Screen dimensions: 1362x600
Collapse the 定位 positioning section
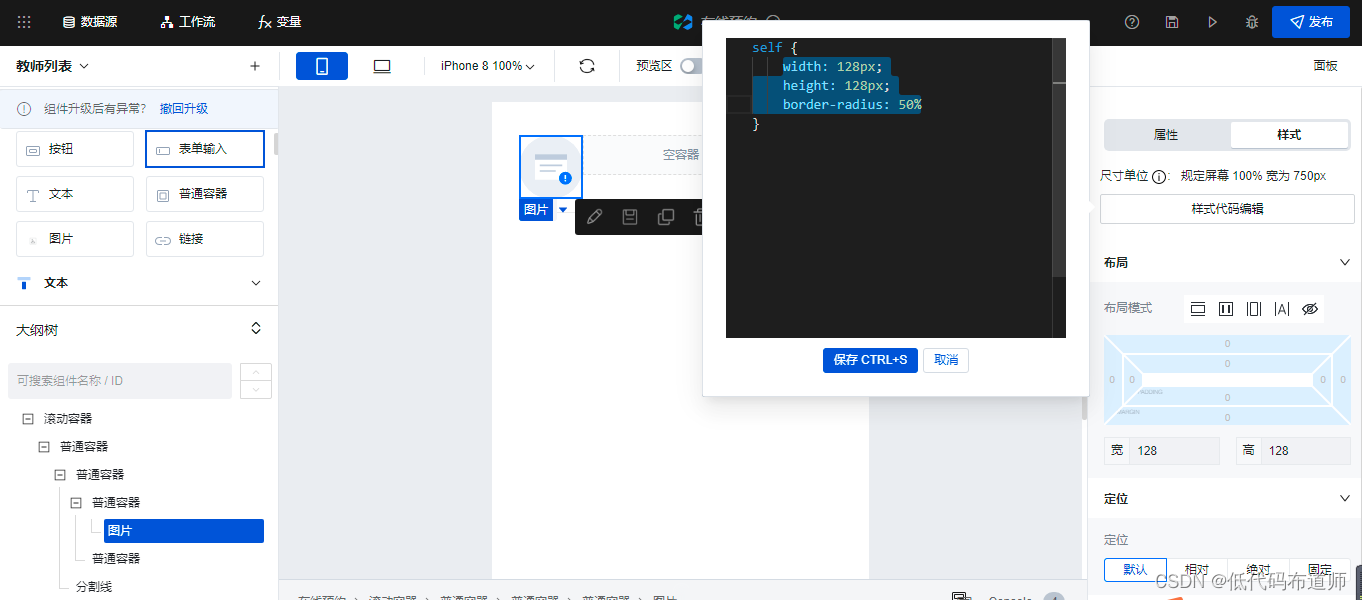point(1344,498)
